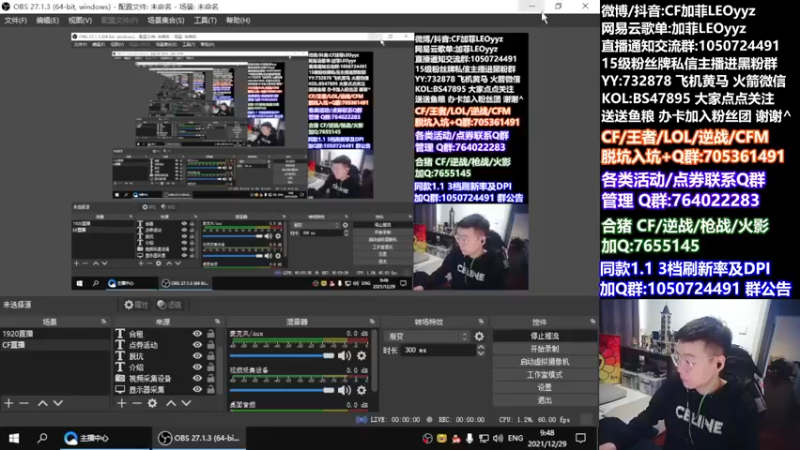Move source up in Sources panel
Screen dimensions: 800x450
point(171,403)
